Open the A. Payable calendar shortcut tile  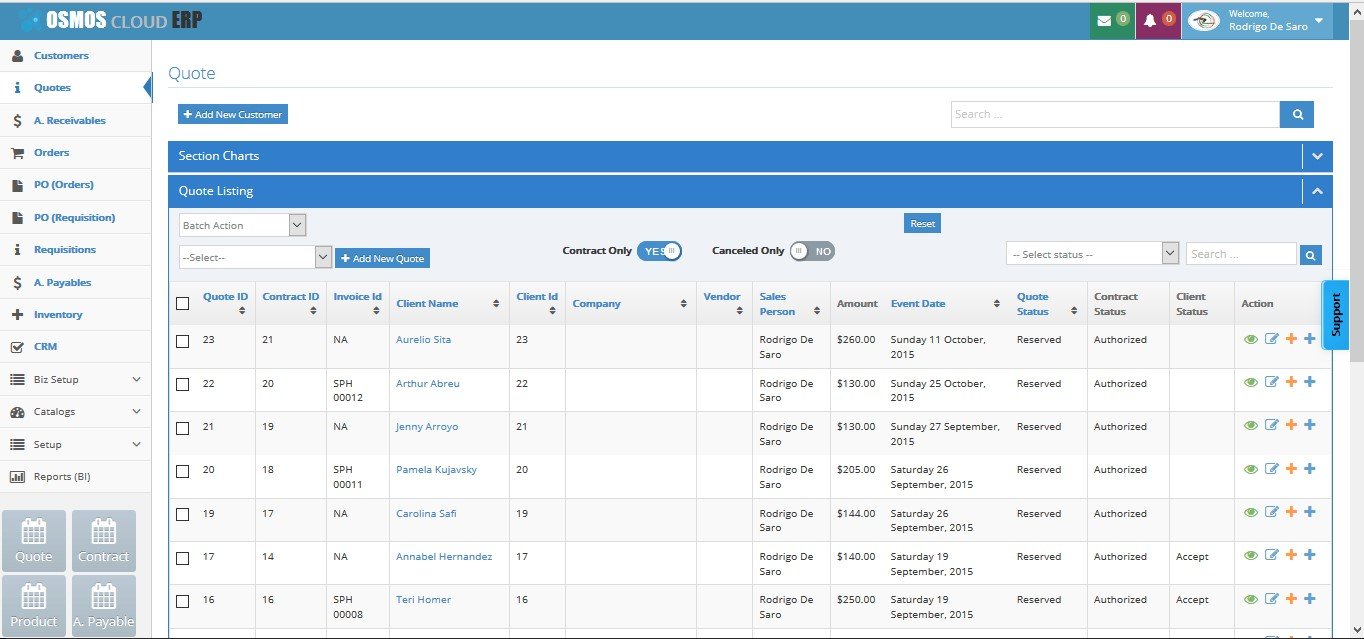tap(104, 606)
